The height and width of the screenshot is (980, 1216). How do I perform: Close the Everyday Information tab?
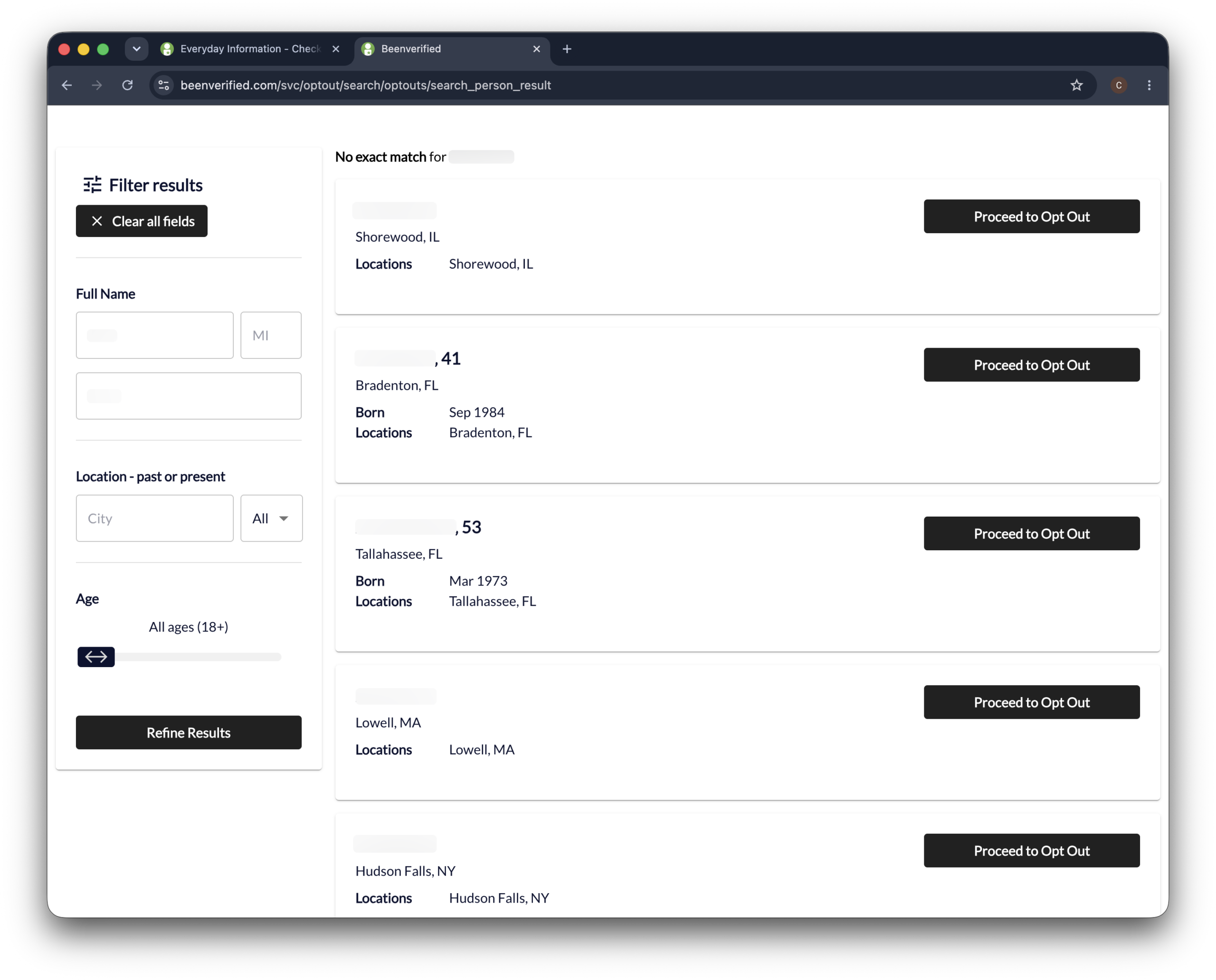(x=336, y=49)
